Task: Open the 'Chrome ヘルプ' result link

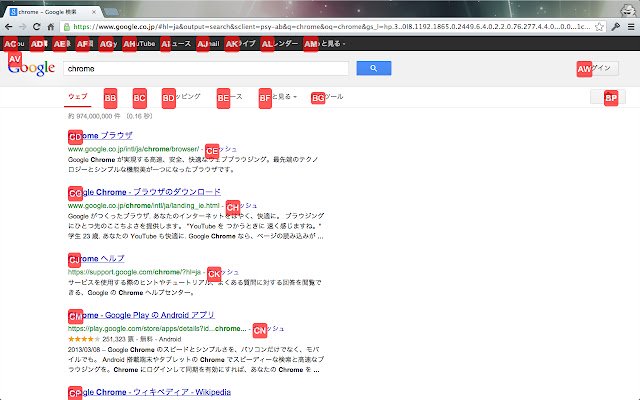Action: [x=96, y=258]
